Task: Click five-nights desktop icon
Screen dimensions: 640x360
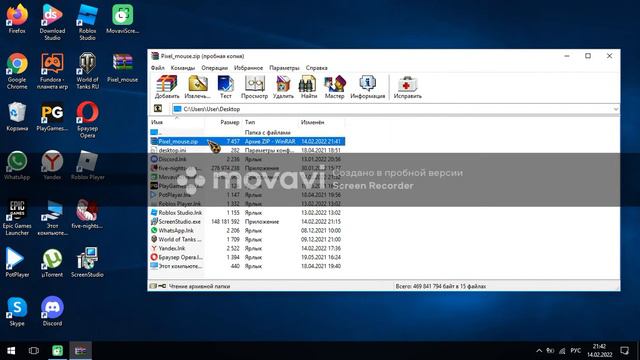Action: 87,214
